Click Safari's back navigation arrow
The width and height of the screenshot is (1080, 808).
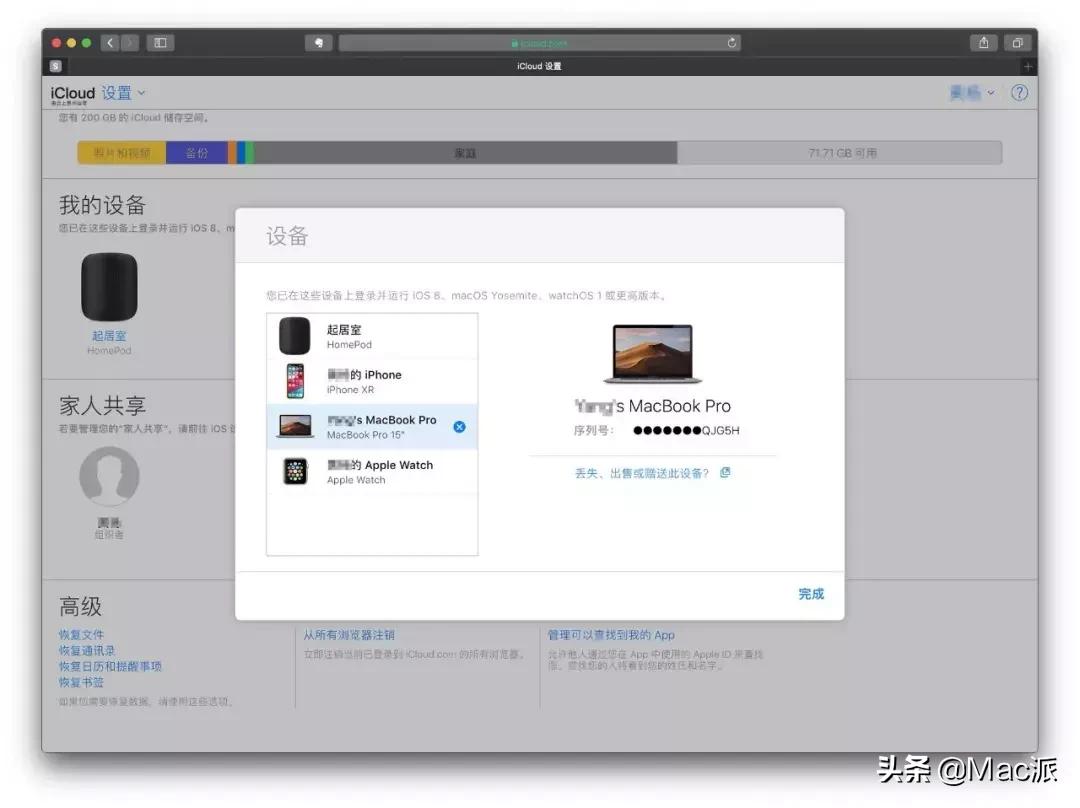point(109,43)
